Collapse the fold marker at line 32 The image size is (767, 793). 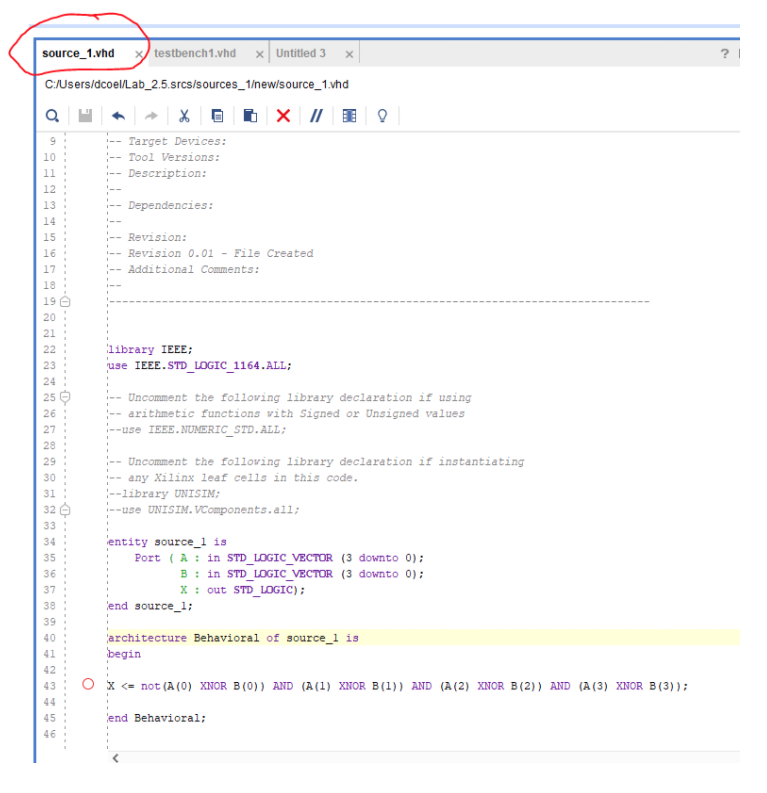(65, 510)
